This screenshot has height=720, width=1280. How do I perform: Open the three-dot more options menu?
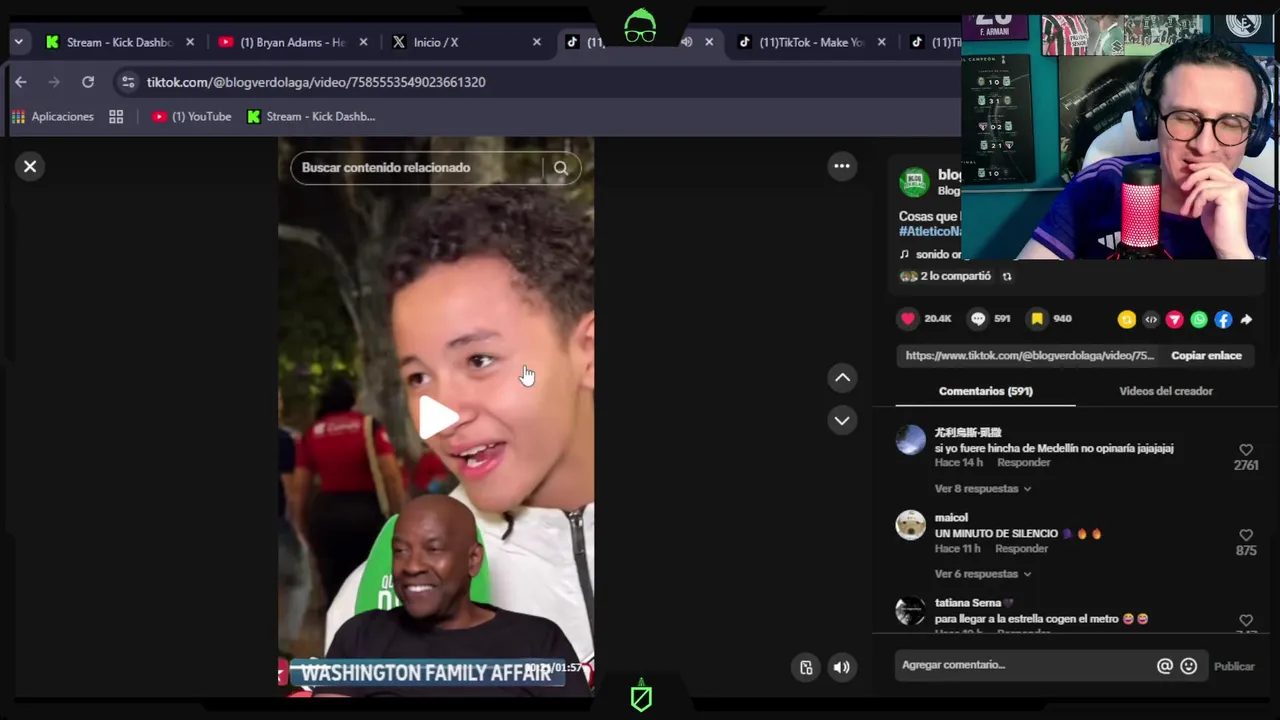[842, 167]
